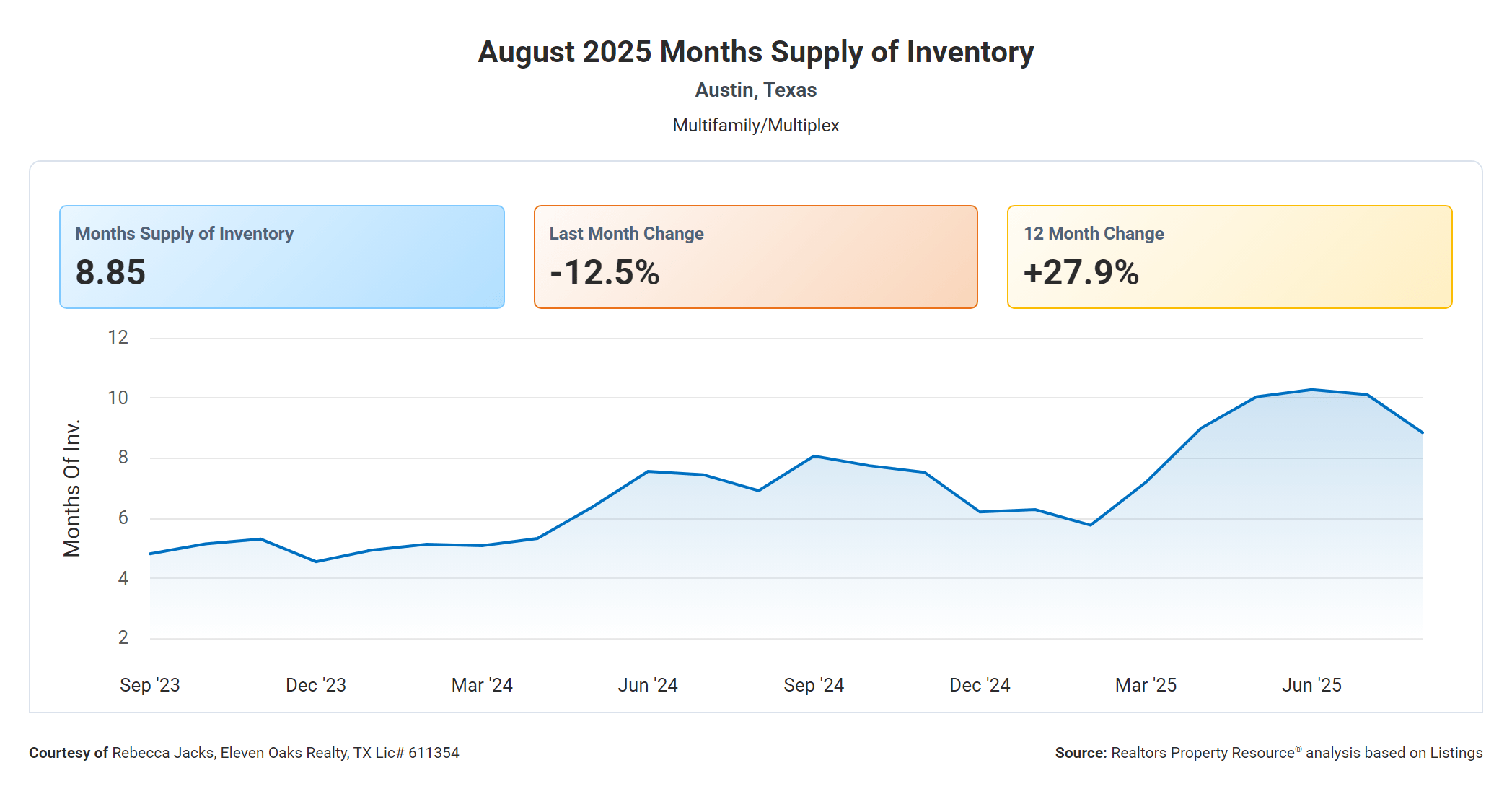
Task: Click the Rebecca Jacks courtesy credit text
Action: (244, 753)
